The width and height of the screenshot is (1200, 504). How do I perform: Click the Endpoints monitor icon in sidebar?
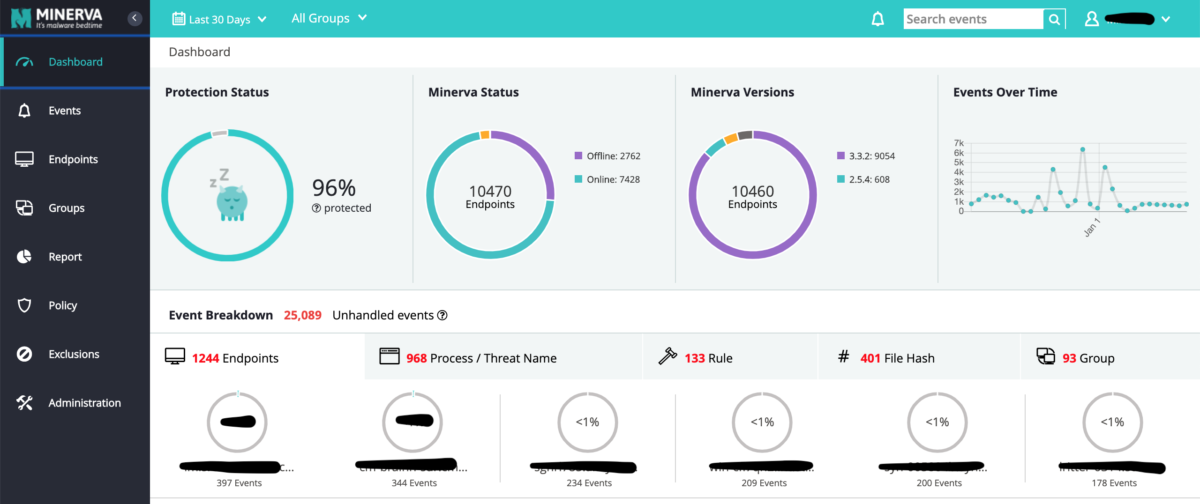point(26,159)
